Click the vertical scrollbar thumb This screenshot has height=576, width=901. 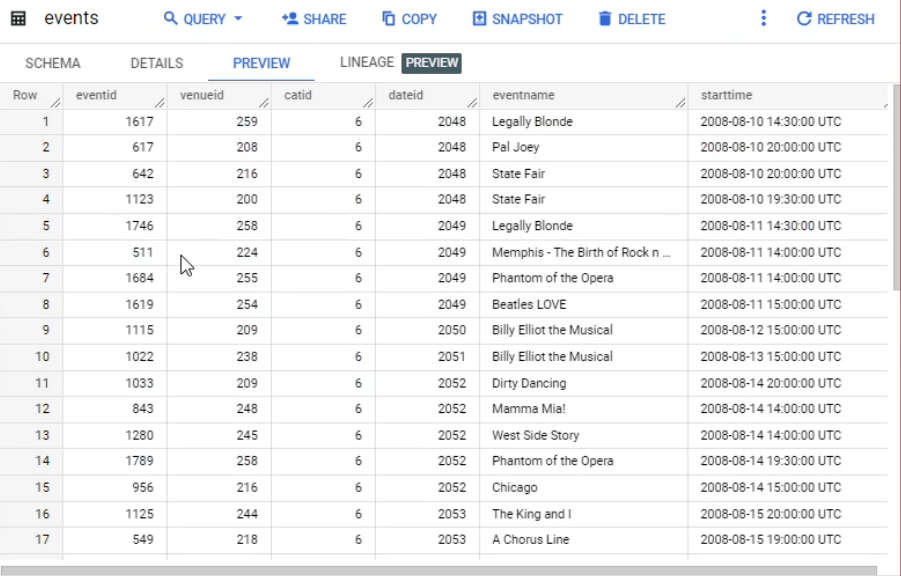[896, 187]
